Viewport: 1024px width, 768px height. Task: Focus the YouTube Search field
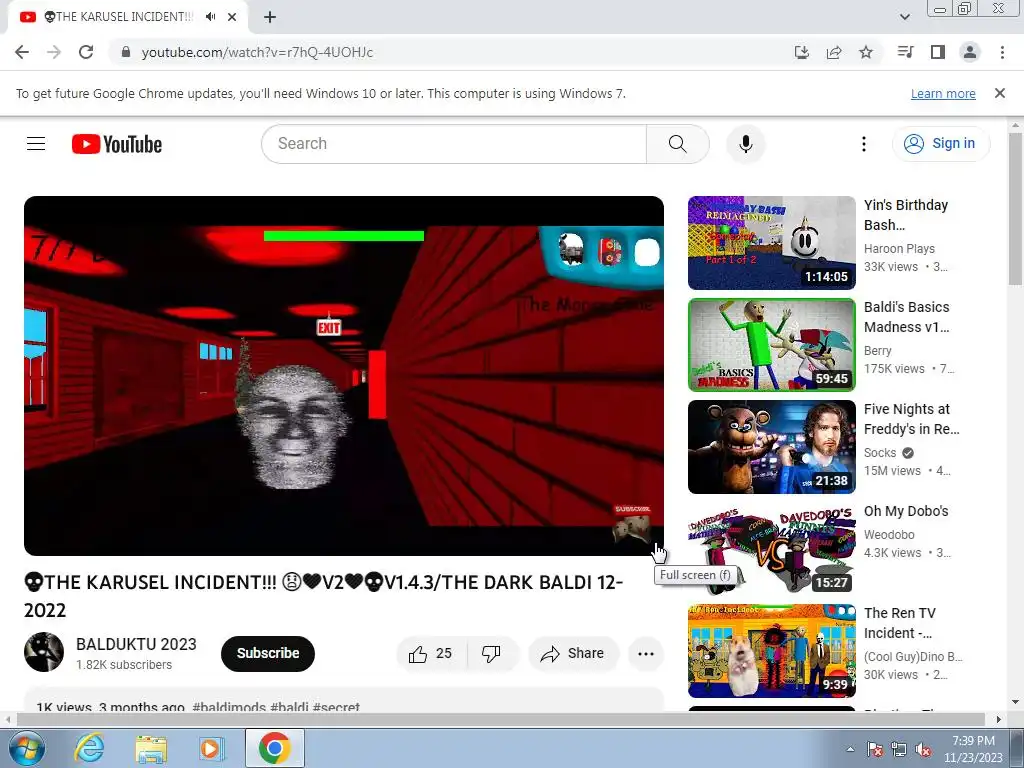click(454, 144)
